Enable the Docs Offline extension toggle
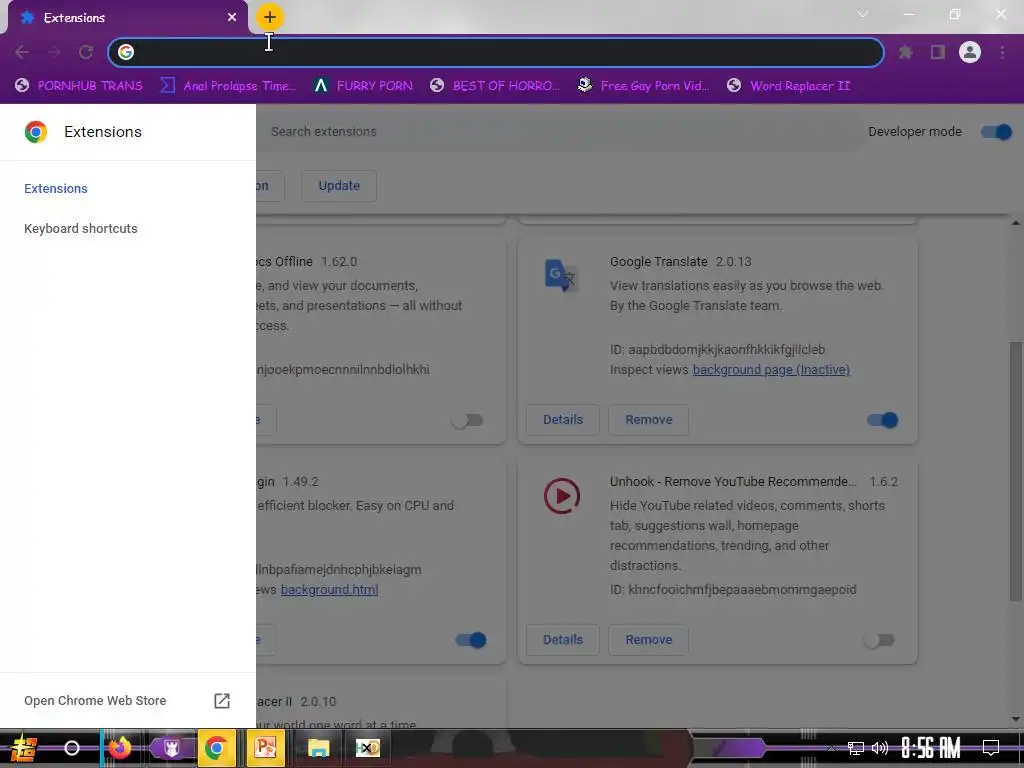 coord(468,420)
